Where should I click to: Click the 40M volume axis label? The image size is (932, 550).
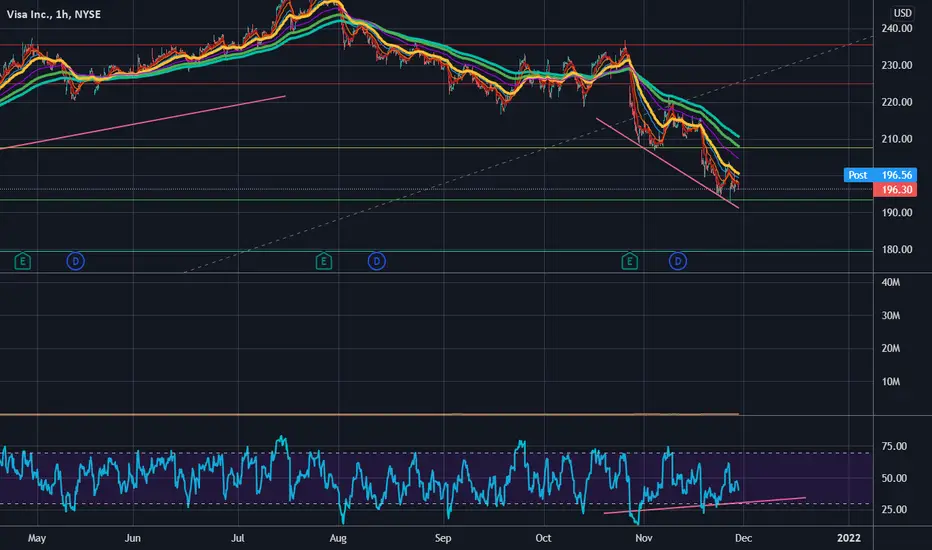coord(890,282)
